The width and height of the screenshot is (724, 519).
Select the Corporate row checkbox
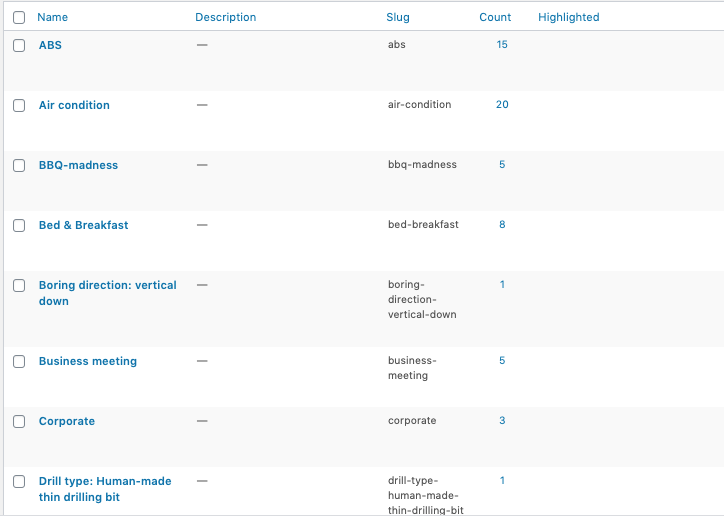(x=19, y=422)
